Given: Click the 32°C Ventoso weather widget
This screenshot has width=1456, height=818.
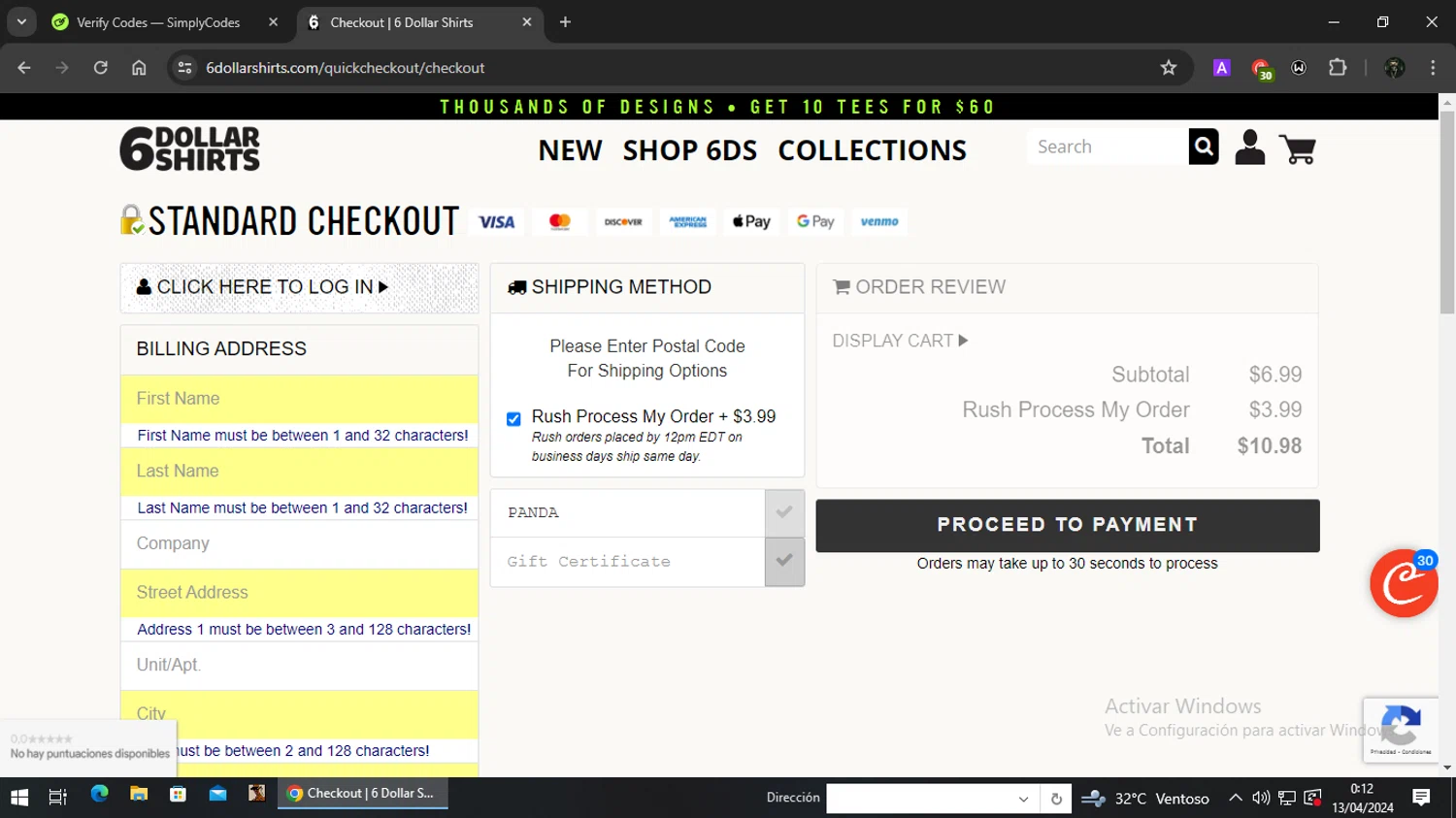Looking at the screenshot, I should [1146, 799].
